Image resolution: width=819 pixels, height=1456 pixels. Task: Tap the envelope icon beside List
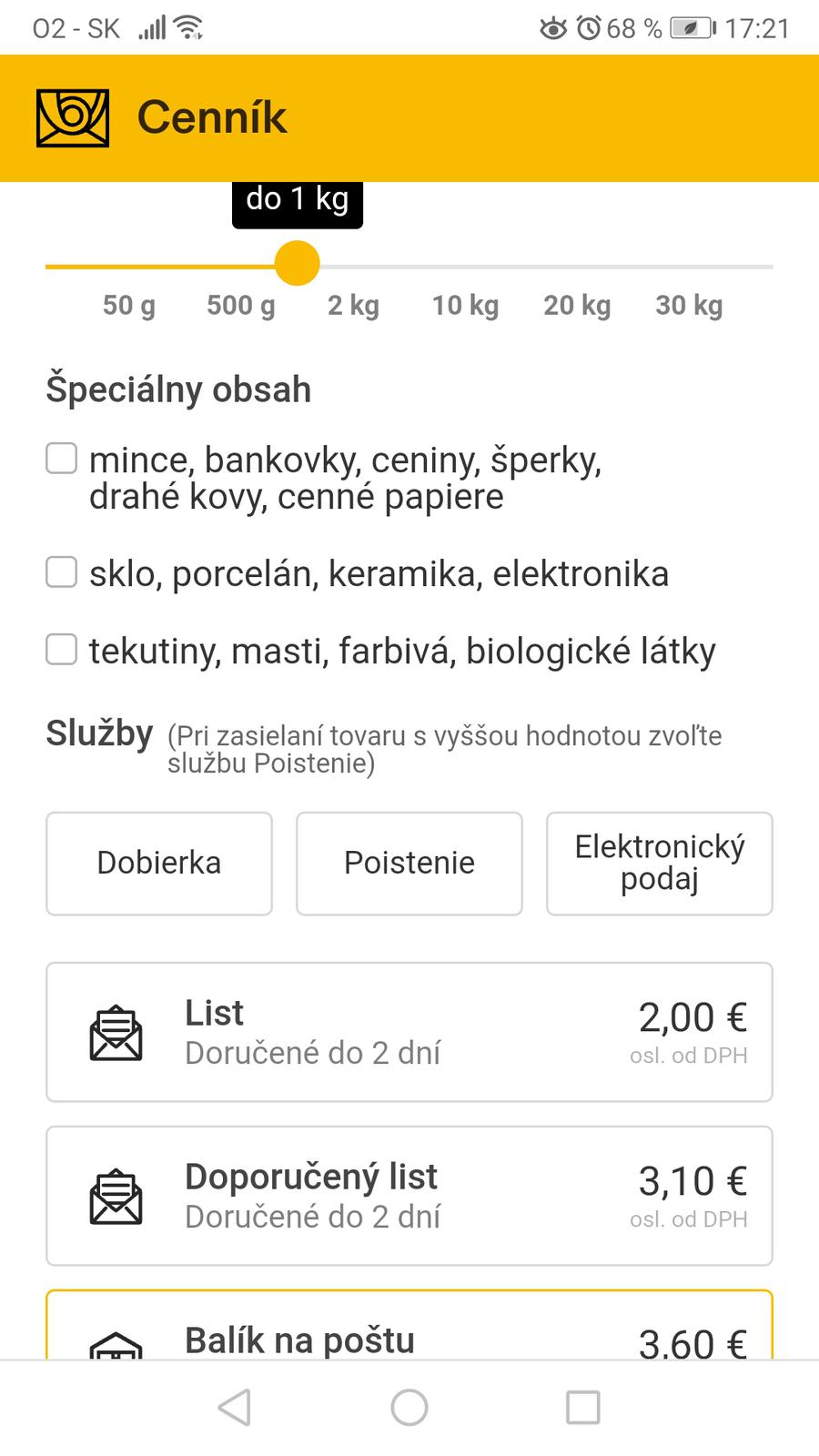click(x=116, y=1033)
